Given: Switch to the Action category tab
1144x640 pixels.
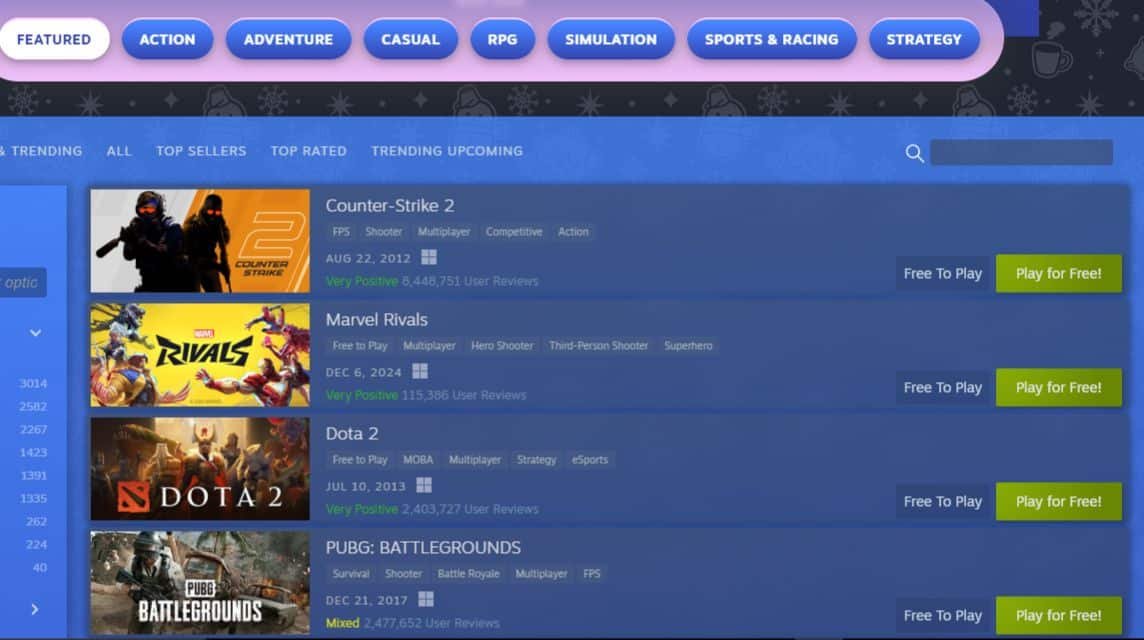Looking at the screenshot, I should pyautogui.click(x=167, y=40).
